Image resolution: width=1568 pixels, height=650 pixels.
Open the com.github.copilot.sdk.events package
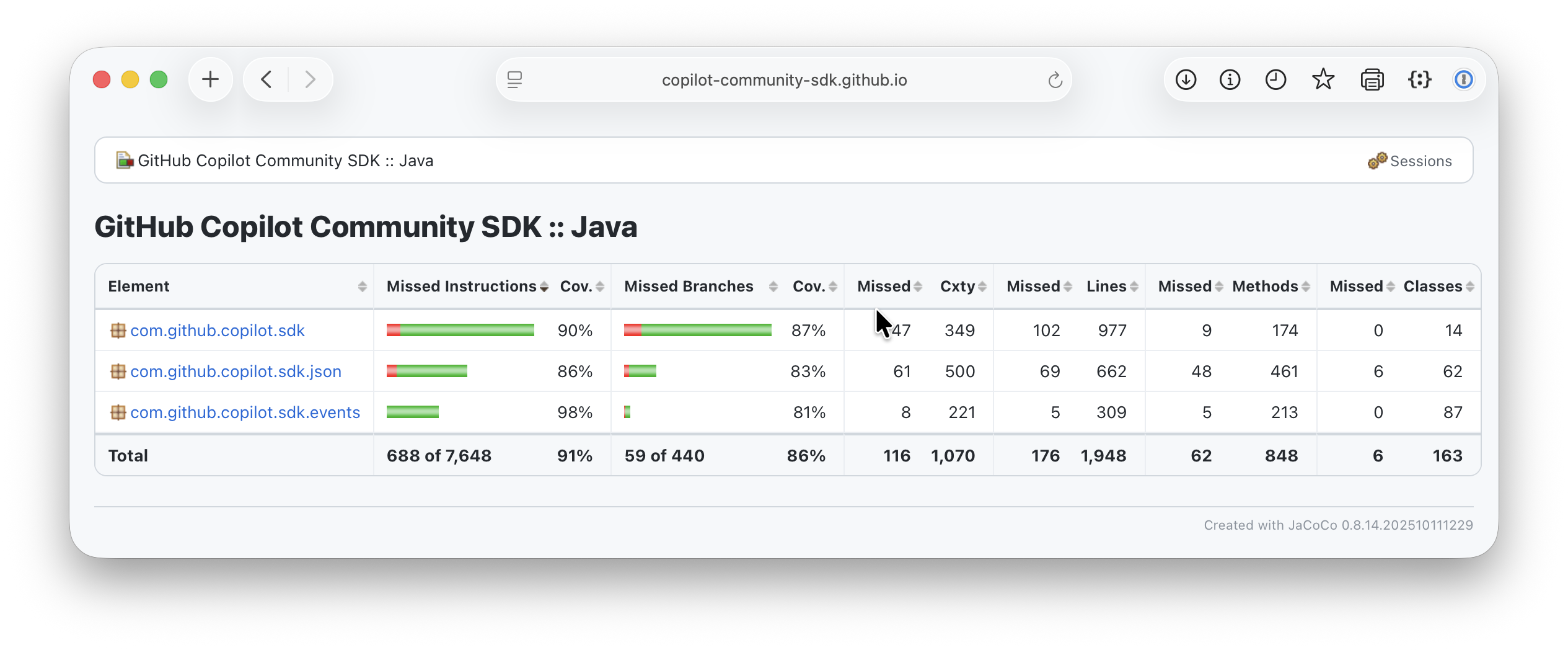245,412
